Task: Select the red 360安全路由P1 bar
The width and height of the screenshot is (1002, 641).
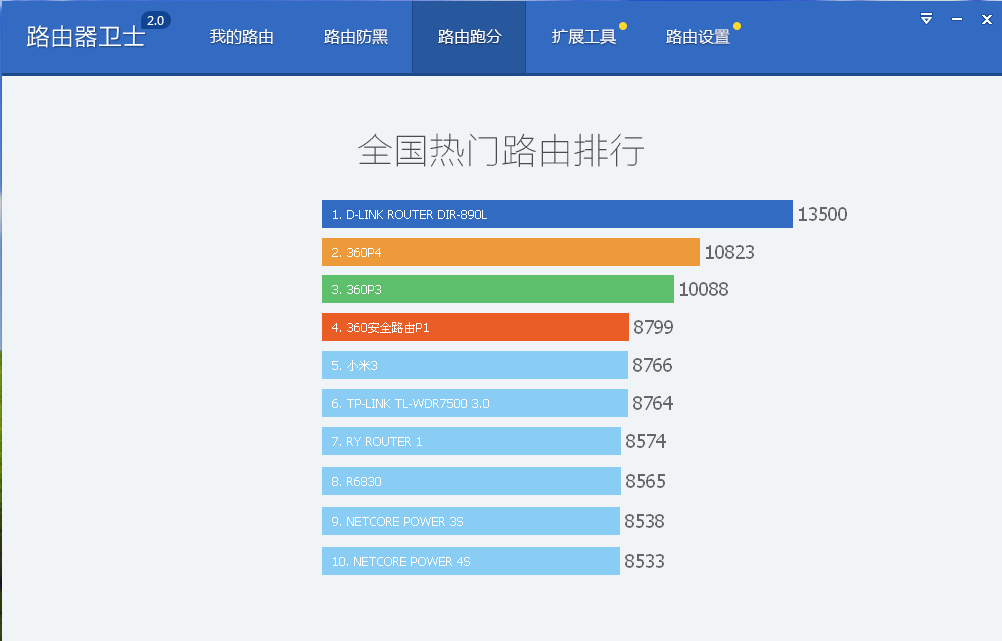Action: [475, 327]
